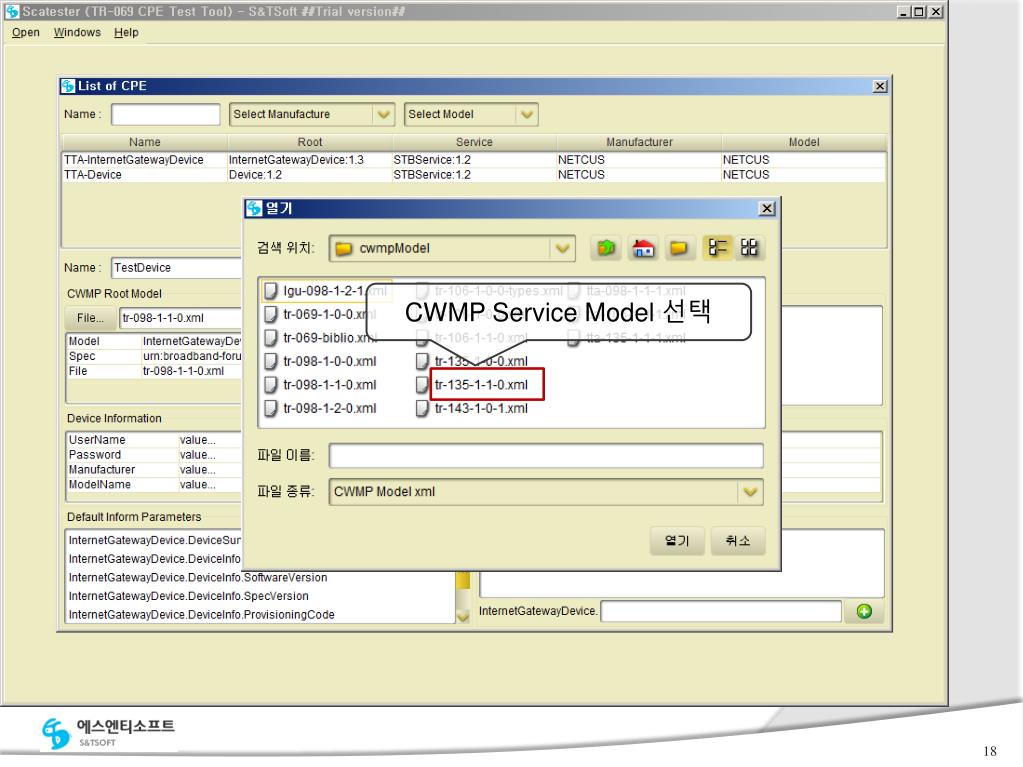The width and height of the screenshot is (1023, 767).
Task: Select file tr-069-1-0-0.xml
Action: coord(329,314)
